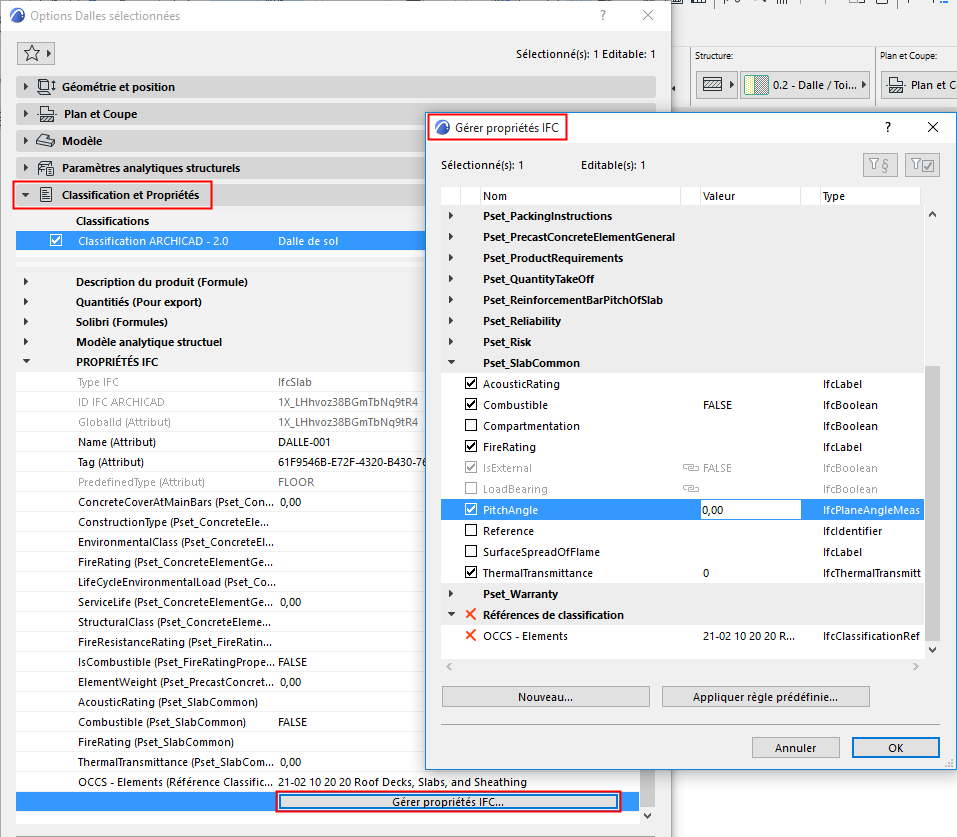Select the Pset_Reliability row
957x837 pixels.
pyautogui.click(x=682, y=321)
